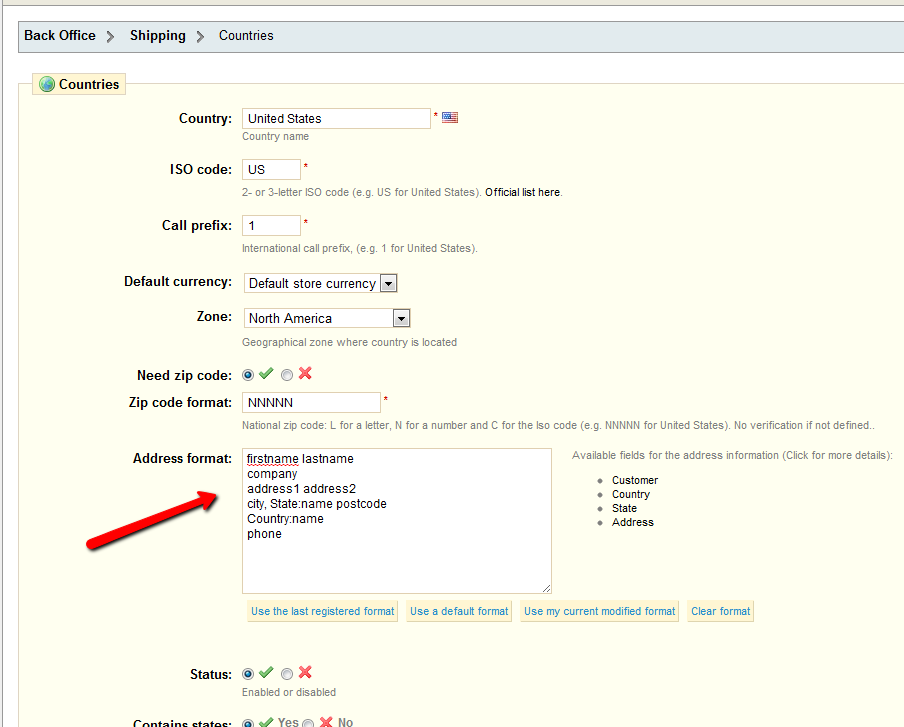
Task: Go to Shipping breadcrumb
Action: [158, 36]
